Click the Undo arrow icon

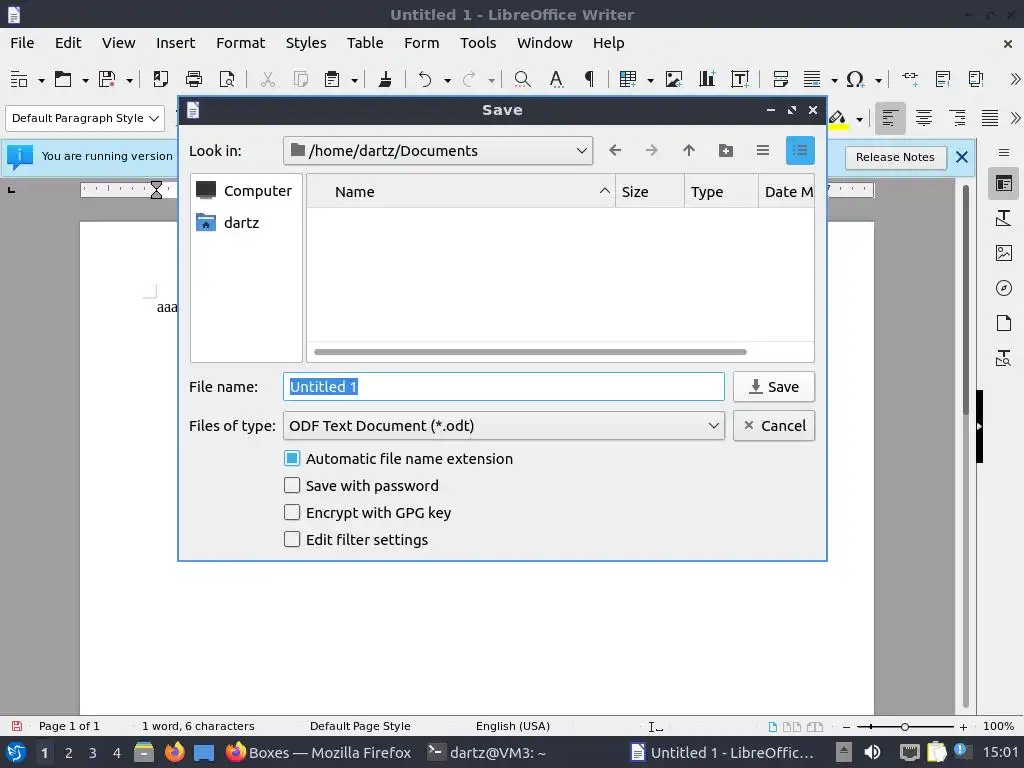coord(425,79)
